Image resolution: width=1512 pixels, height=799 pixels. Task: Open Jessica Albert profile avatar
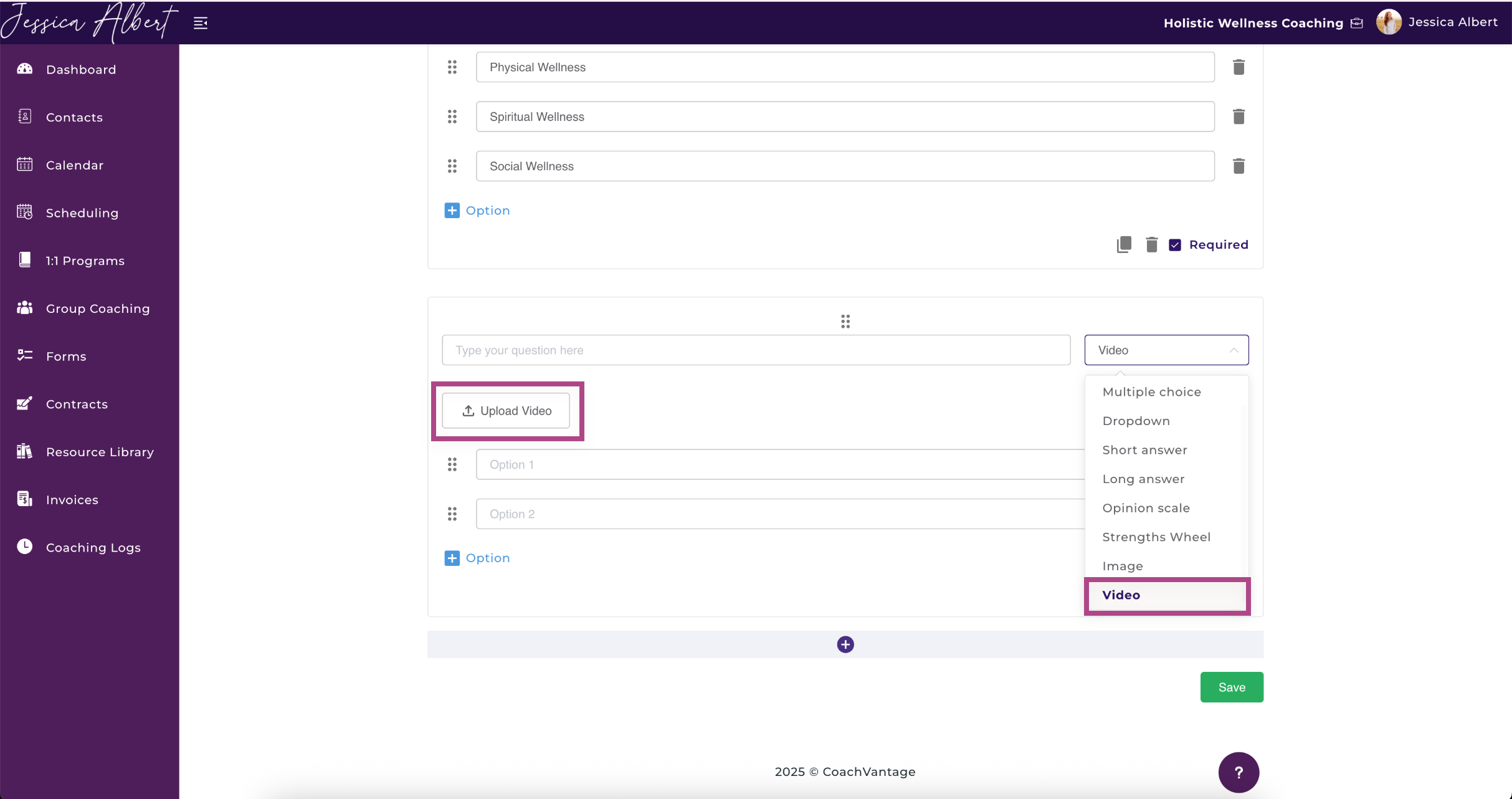1389,22
